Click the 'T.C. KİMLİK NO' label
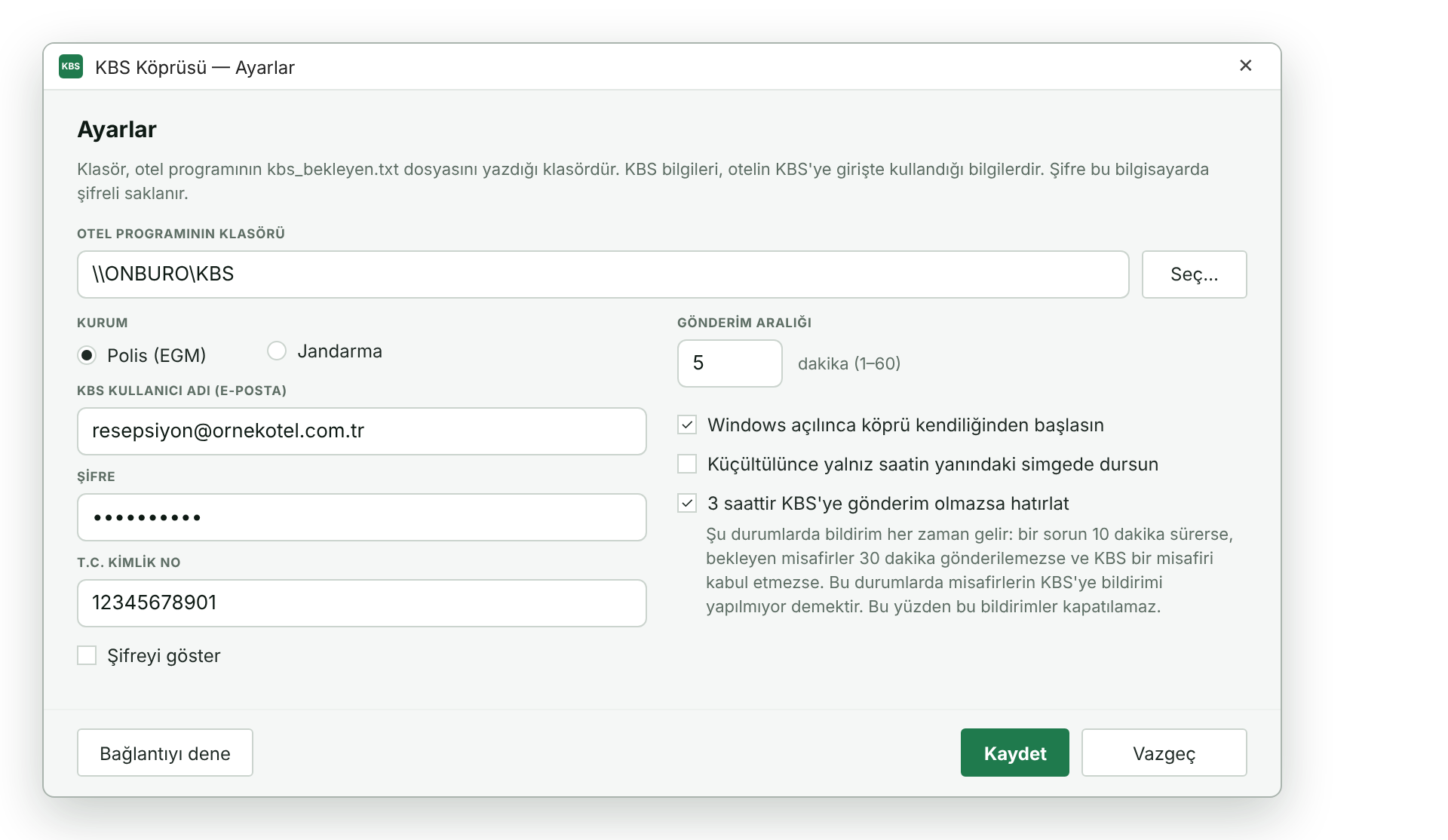The height and width of the screenshot is (840, 1448). (x=129, y=563)
